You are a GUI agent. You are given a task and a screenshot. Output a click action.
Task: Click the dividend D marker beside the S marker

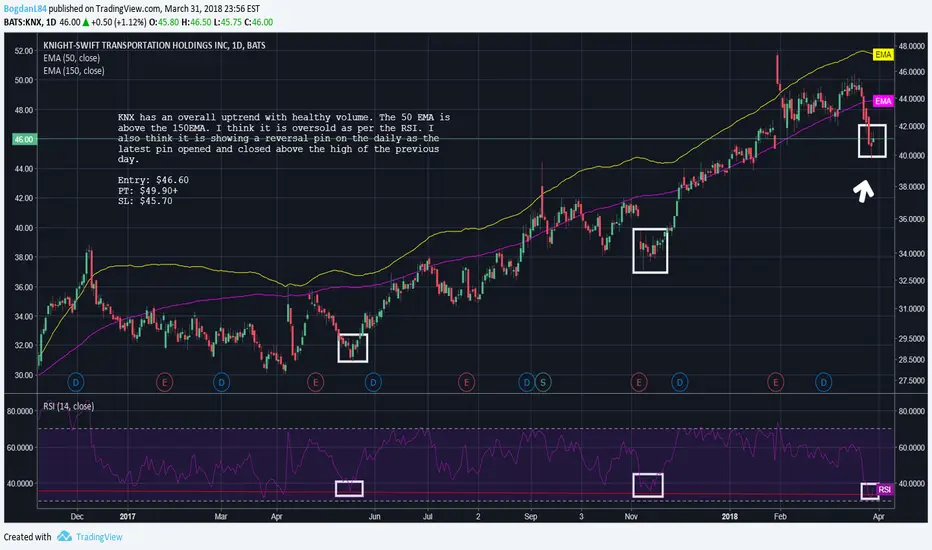coord(526,382)
